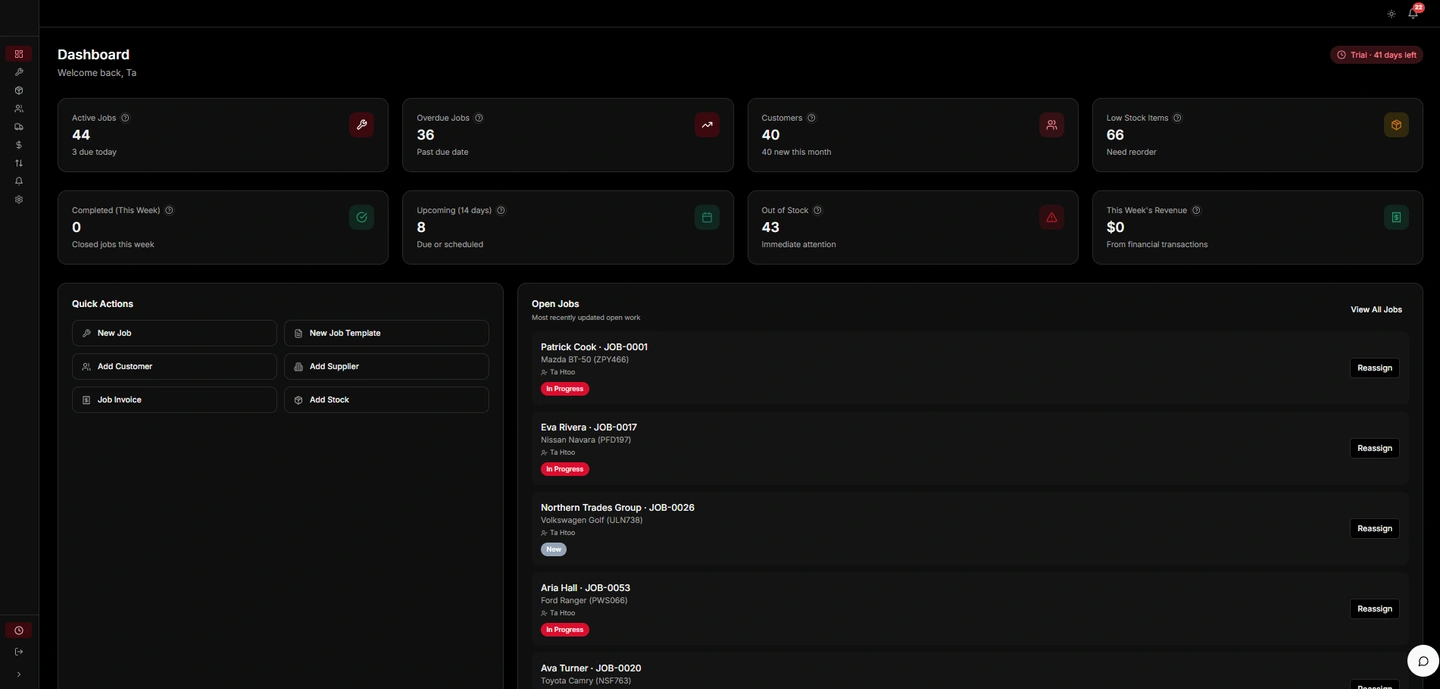Reassign Eva Rivera's JOB-0017
The height and width of the screenshot is (689, 1440).
1375,448
